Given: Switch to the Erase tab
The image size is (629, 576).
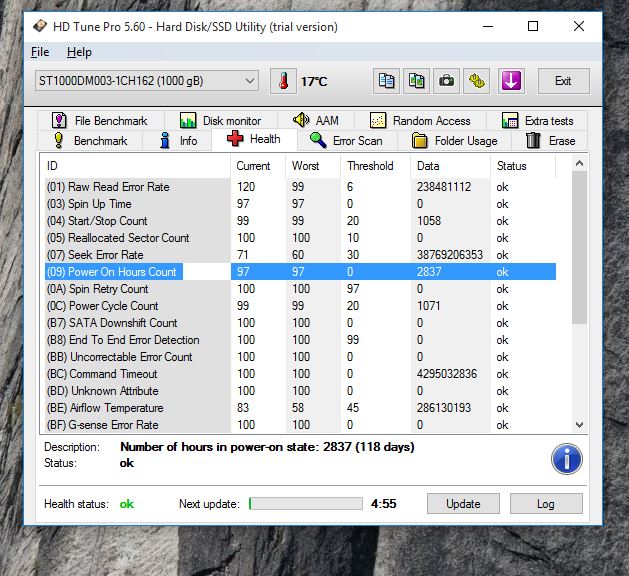Looking at the screenshot, I should (550, 141).
